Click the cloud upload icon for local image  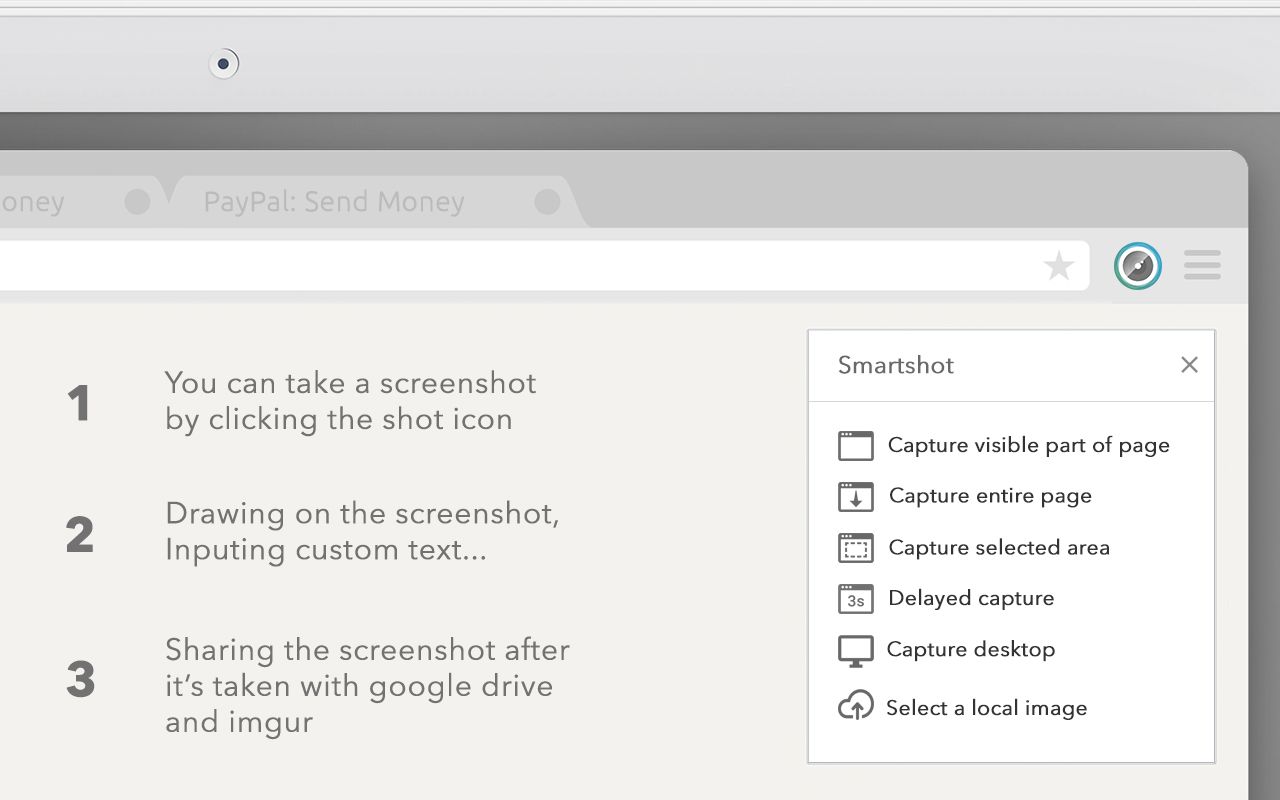pyautogui.click(x=855, y=707)
